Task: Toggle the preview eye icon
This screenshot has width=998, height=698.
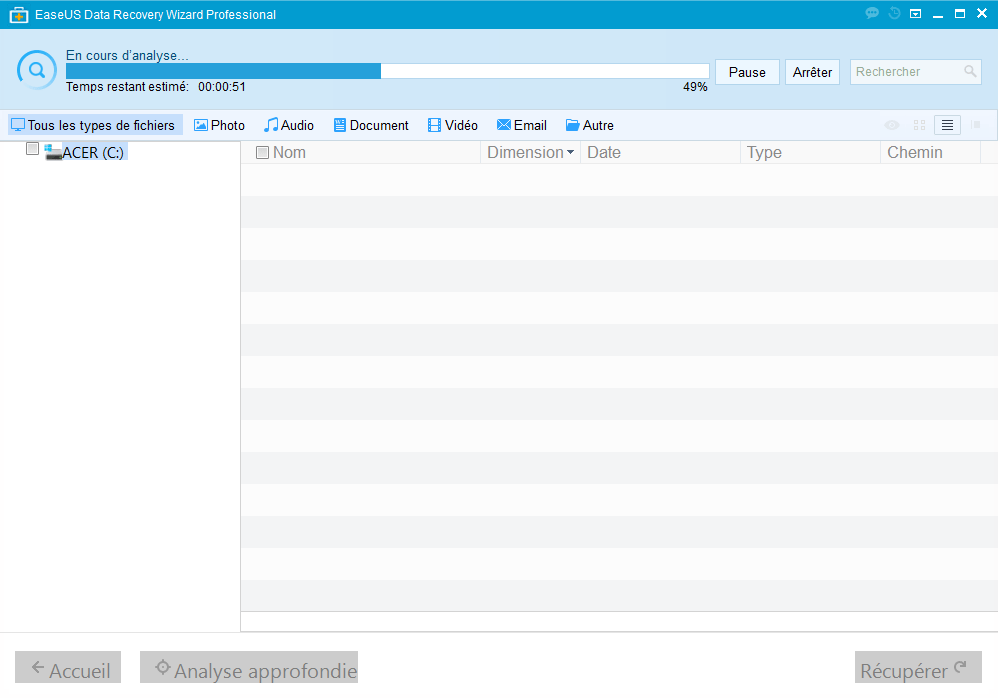Action: [x=892, y=125]
